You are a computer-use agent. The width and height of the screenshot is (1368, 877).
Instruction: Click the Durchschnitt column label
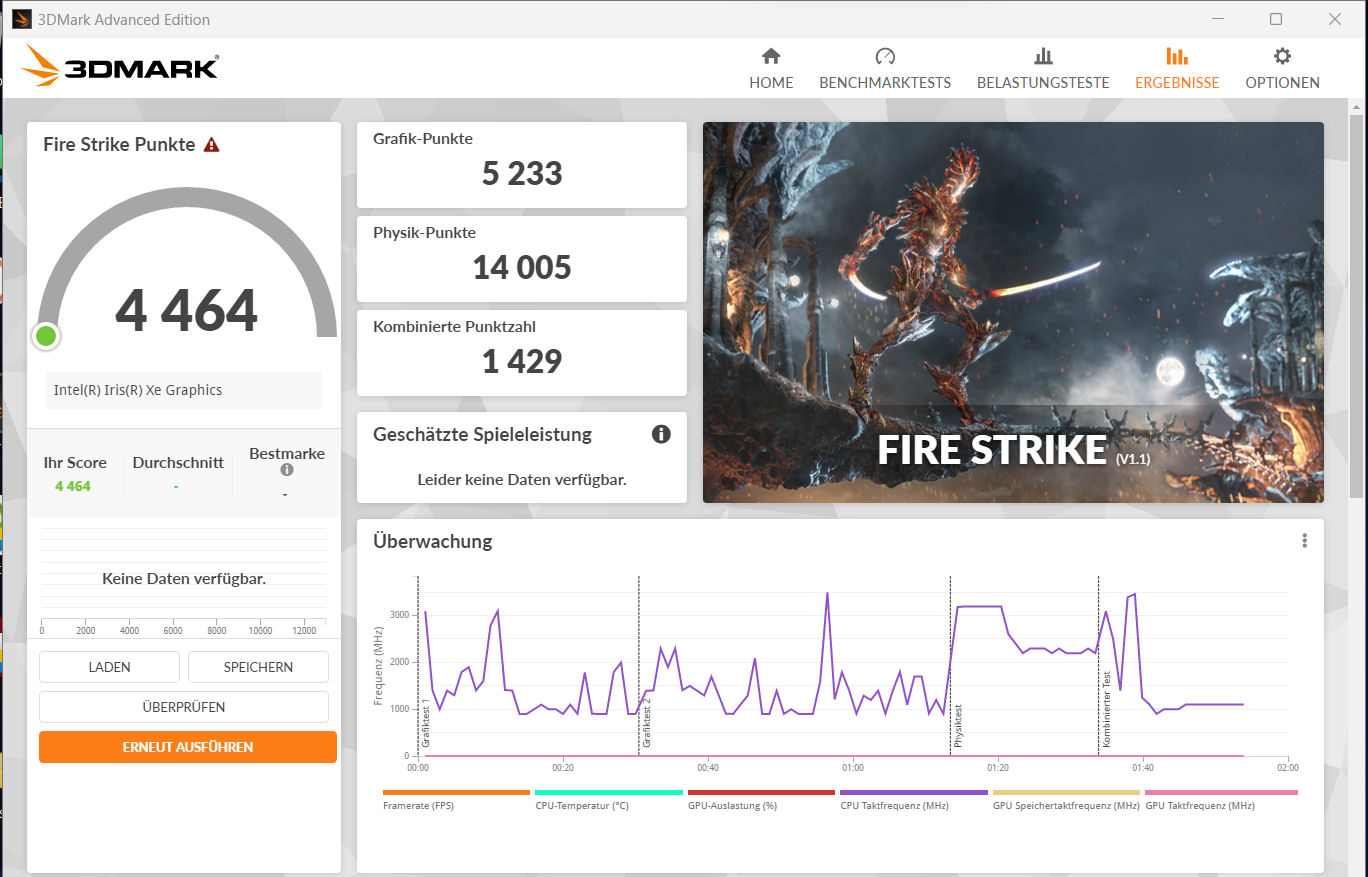(x=178, y=463)
